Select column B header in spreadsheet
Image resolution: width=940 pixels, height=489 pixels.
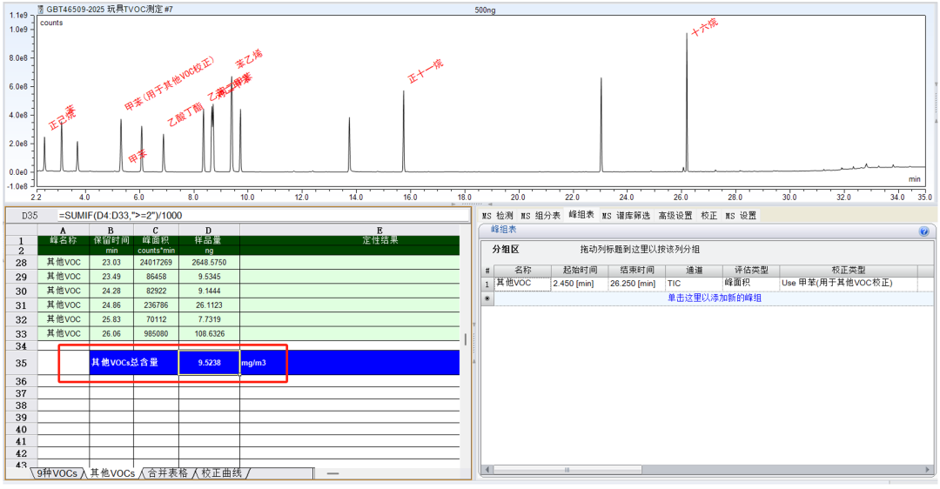tap(111, 230)
